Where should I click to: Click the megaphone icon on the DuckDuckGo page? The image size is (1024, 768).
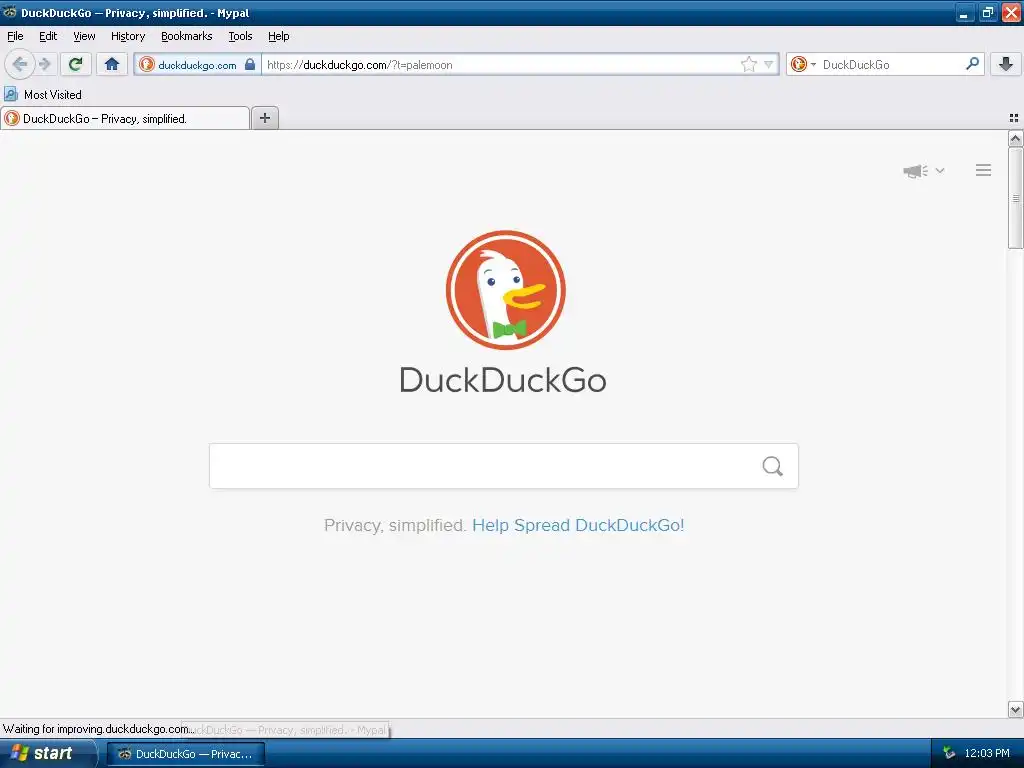coord(915,171)
